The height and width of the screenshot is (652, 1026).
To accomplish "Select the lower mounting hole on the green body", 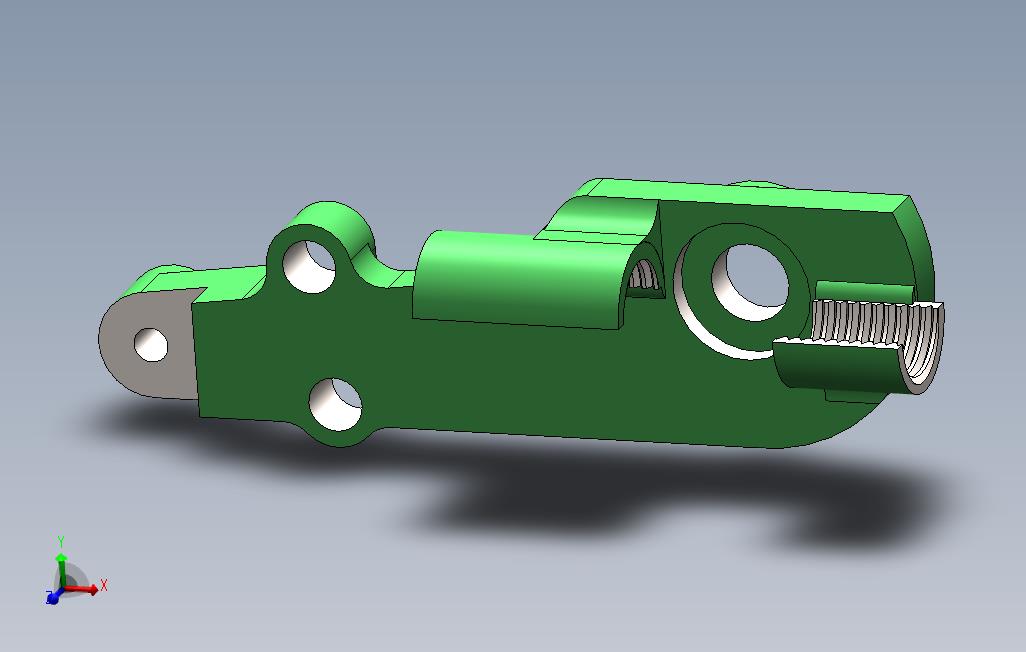I will tap(335, 404).
